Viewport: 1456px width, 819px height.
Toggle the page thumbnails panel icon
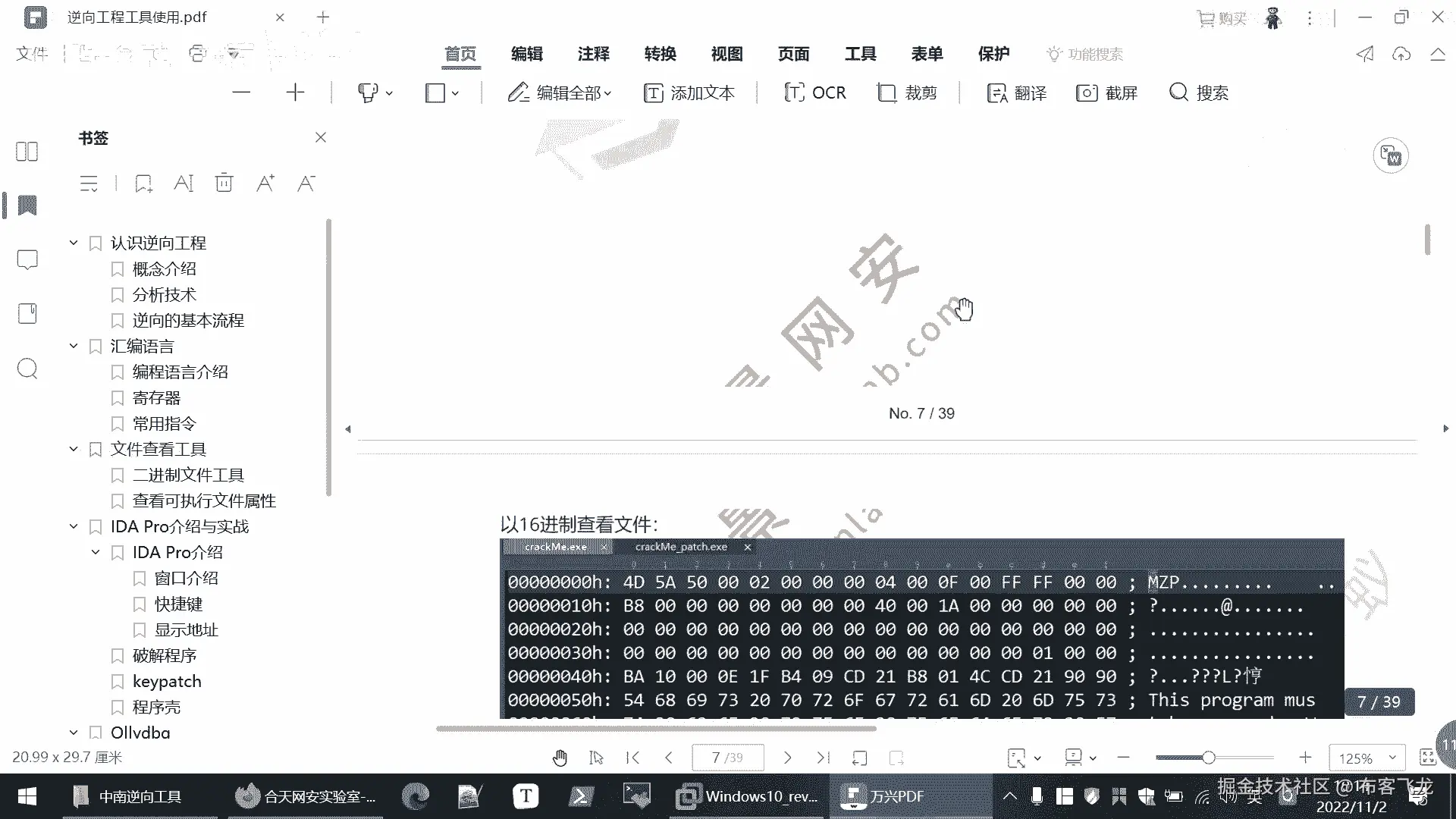[x=27, y=152]
